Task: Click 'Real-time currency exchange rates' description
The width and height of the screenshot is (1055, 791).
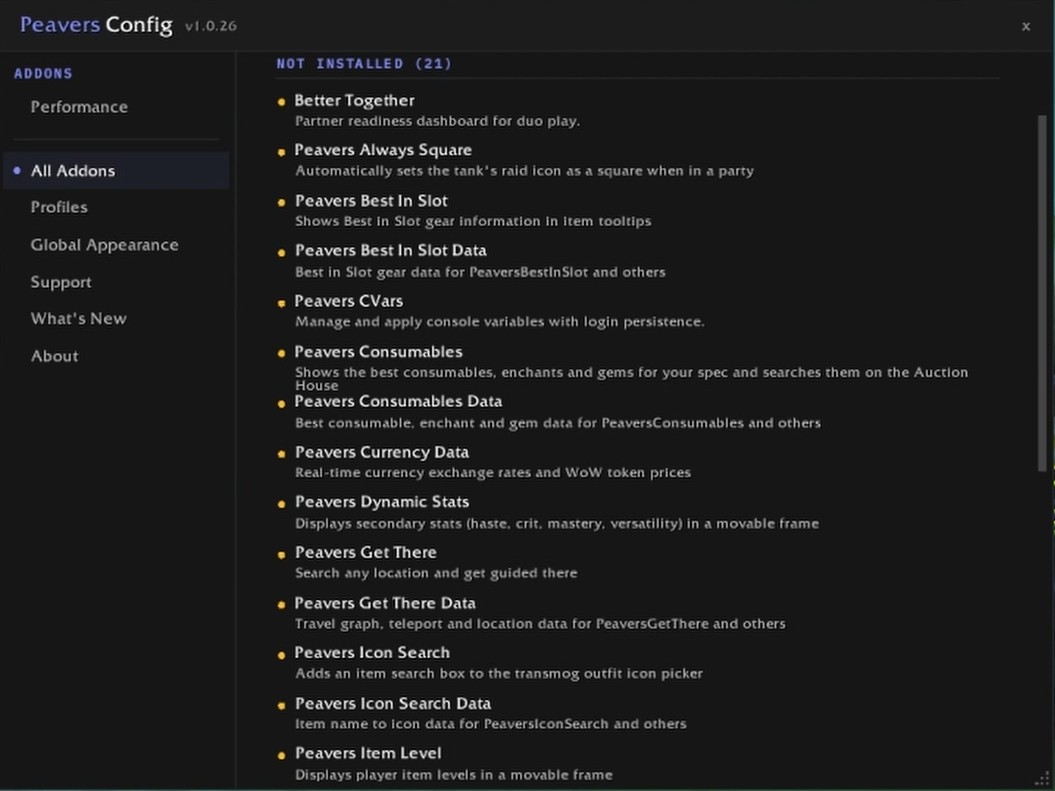Action: [493, 473]
